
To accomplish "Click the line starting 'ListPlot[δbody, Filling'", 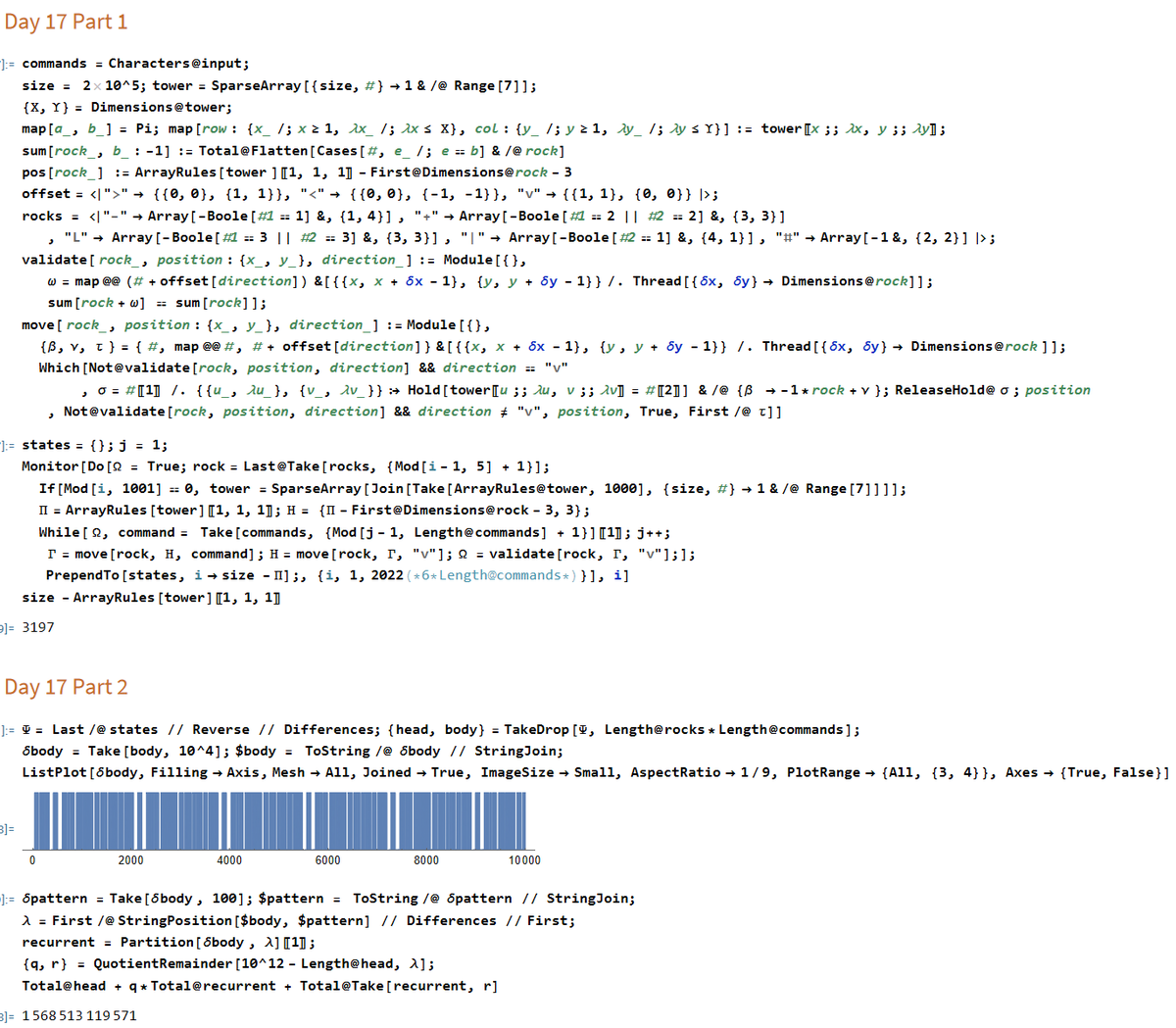I will [x=595, y=772].
